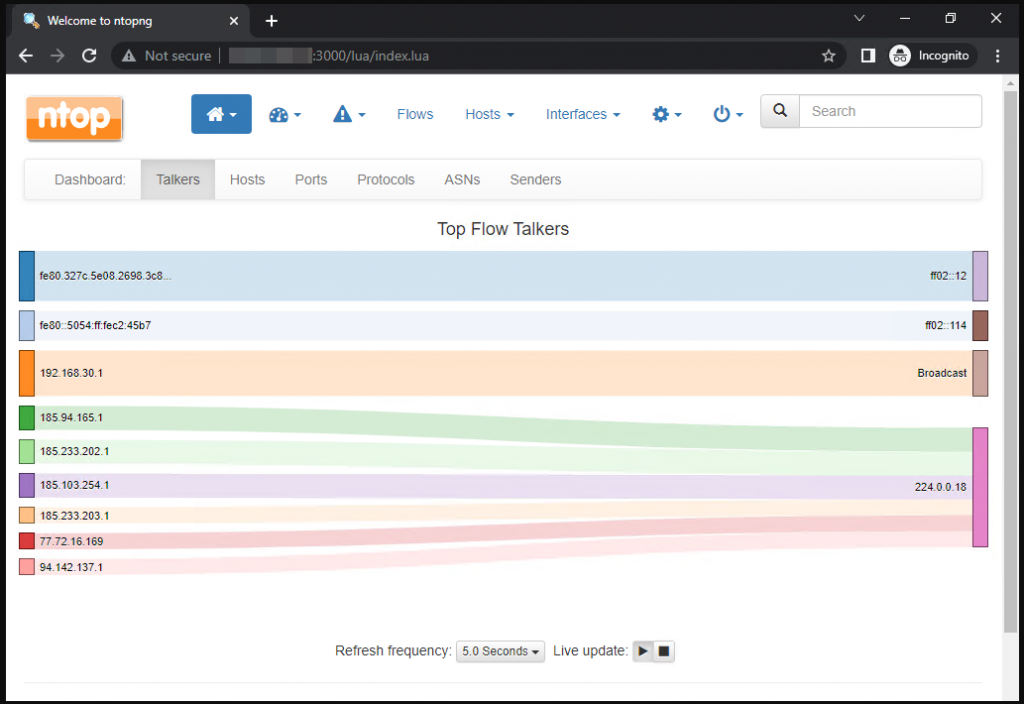Click into the Search input field

click(x=890, y=111)
